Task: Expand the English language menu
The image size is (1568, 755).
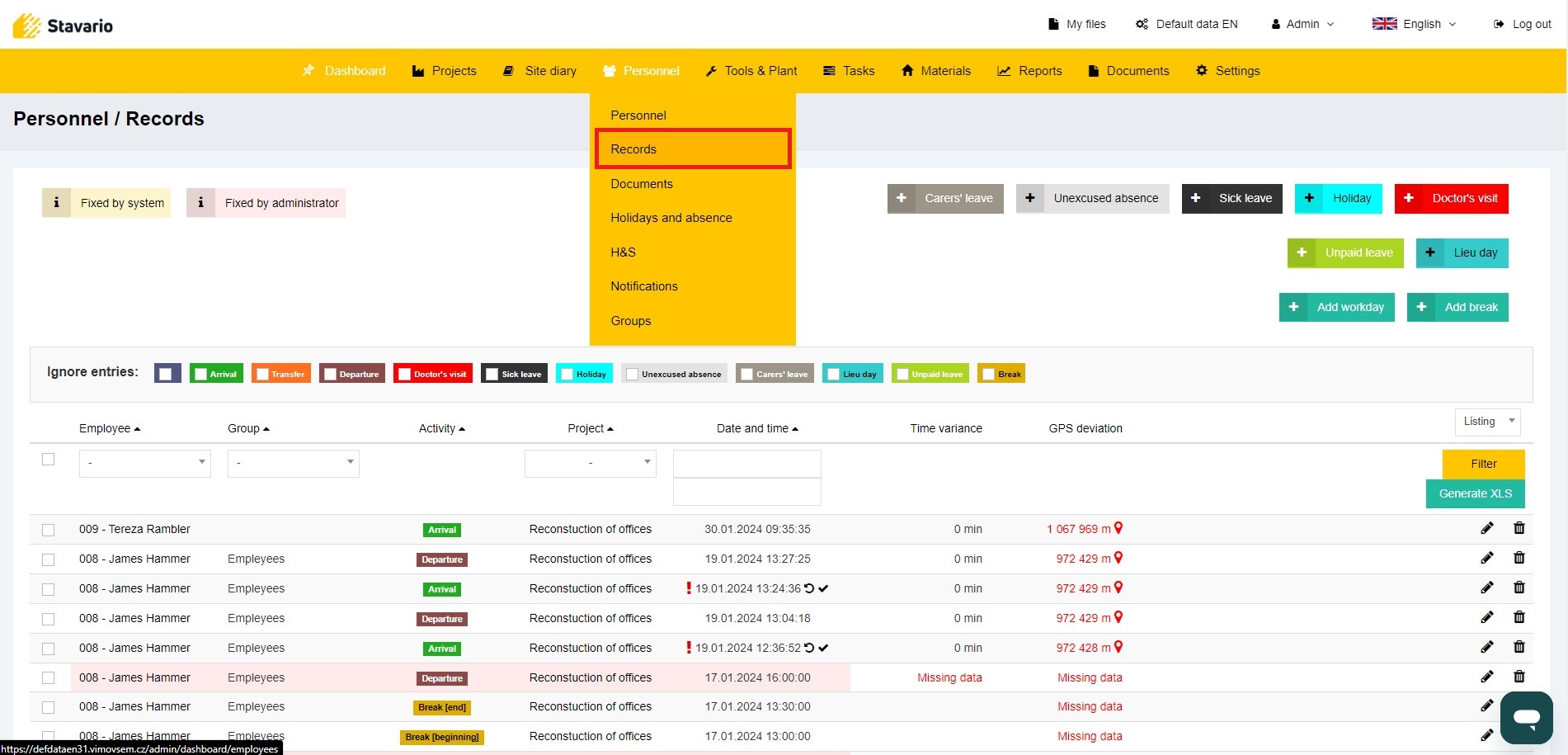Action: [1415, 24]
